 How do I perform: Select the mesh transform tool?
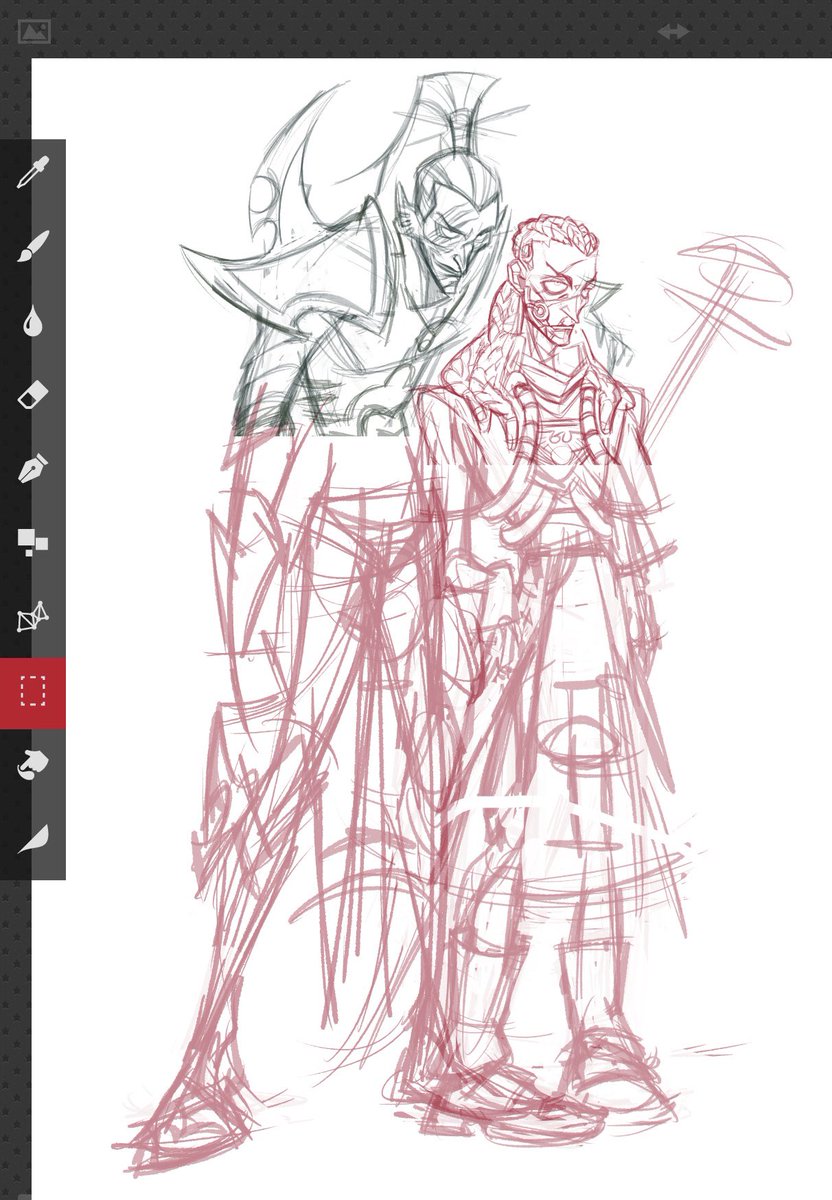click(x=33, y=617)
